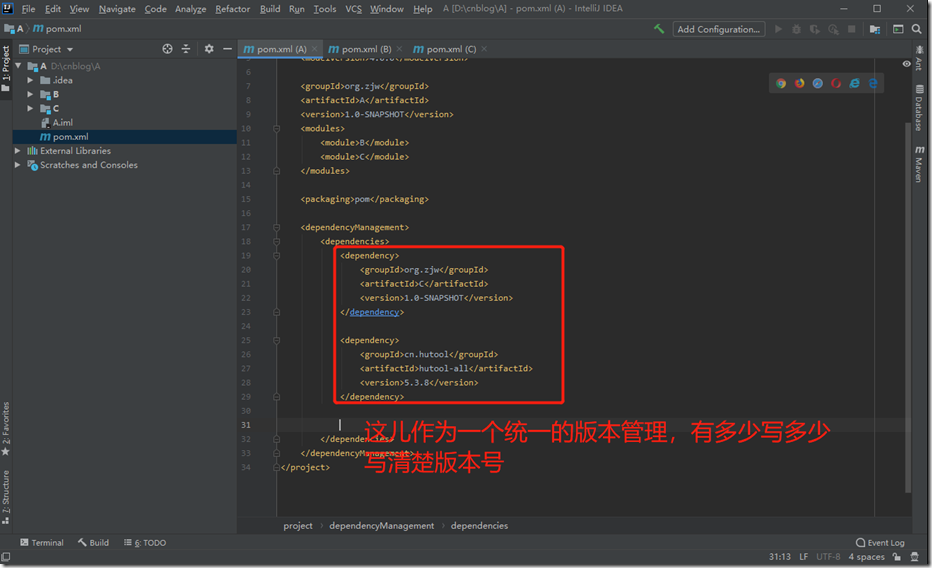Viewport: 932px width, 568px height.
Task: Toggle tool window buttons icon in status bar
Action: pyautogui.click(x=6, y=557)
